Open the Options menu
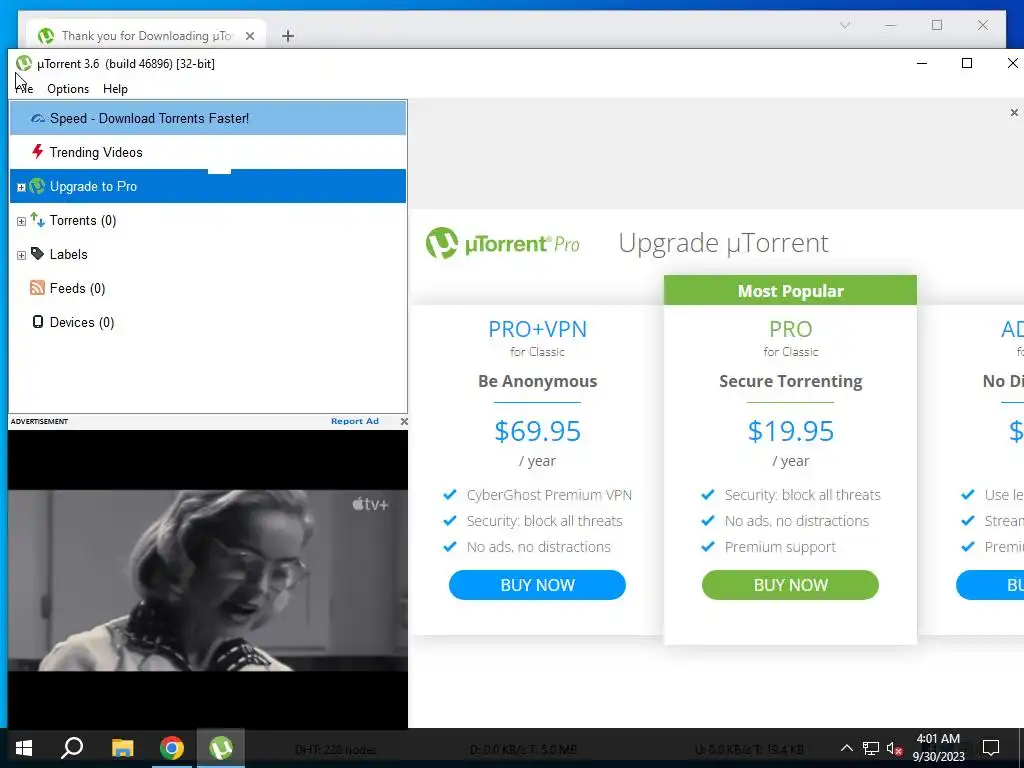Viewport: 1024px width, 768px height. 68,89
